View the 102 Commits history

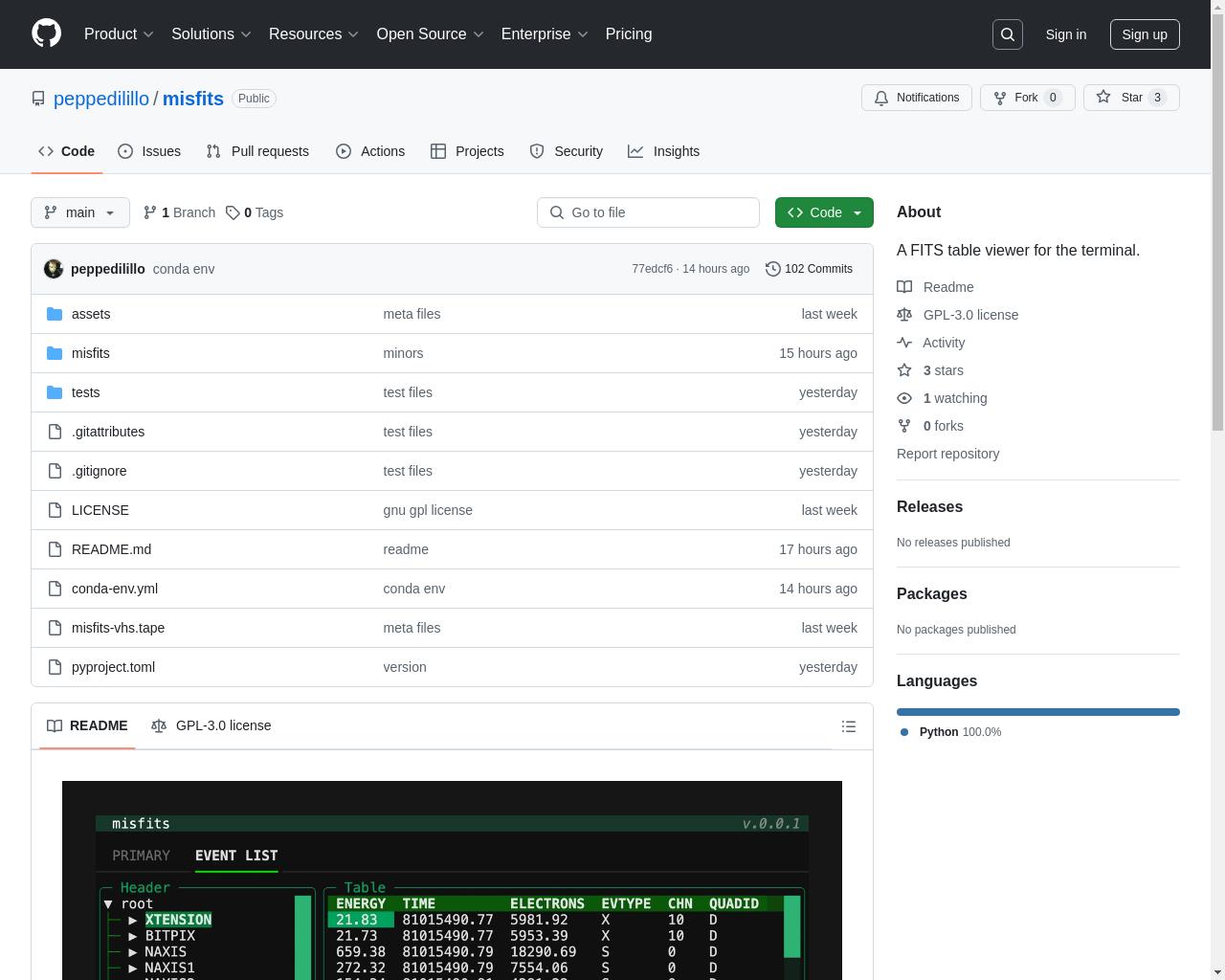click(809, 269)
